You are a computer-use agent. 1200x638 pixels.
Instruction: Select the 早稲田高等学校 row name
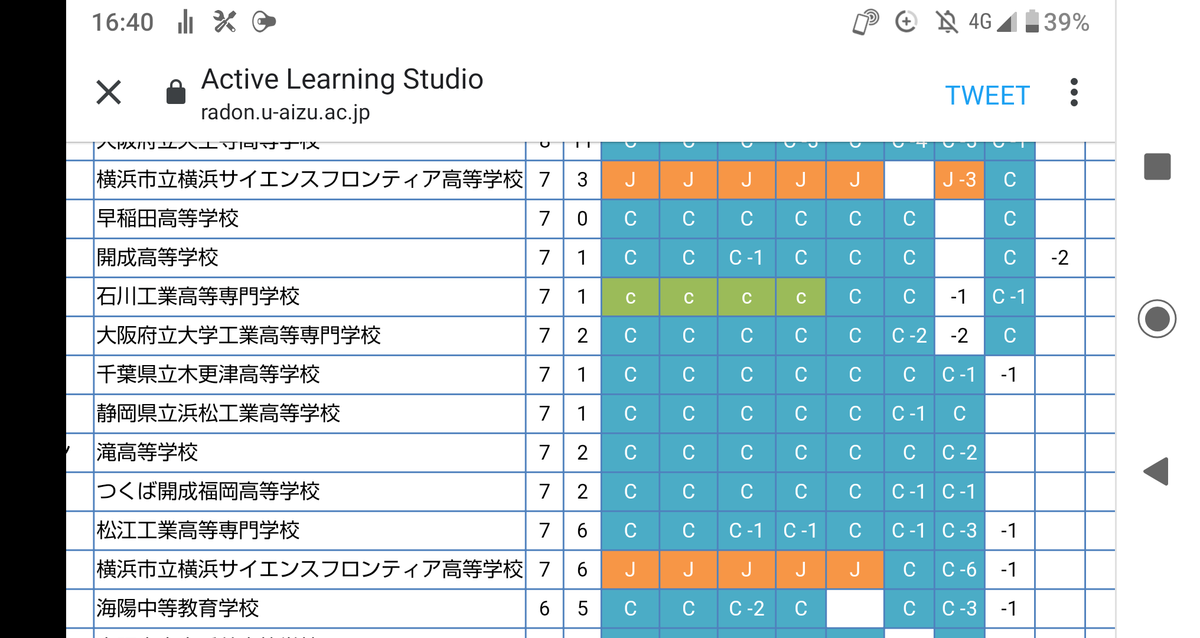tap(168, 218)
